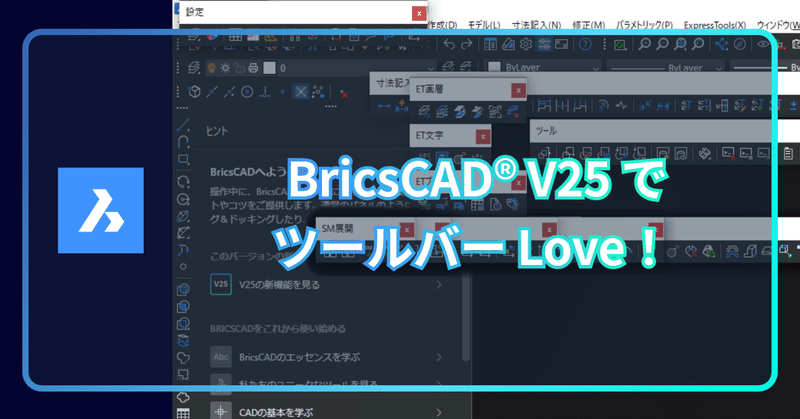Close the 設定 dialog
The height and width of the screenshot is (419, 800).
(419, 13)
